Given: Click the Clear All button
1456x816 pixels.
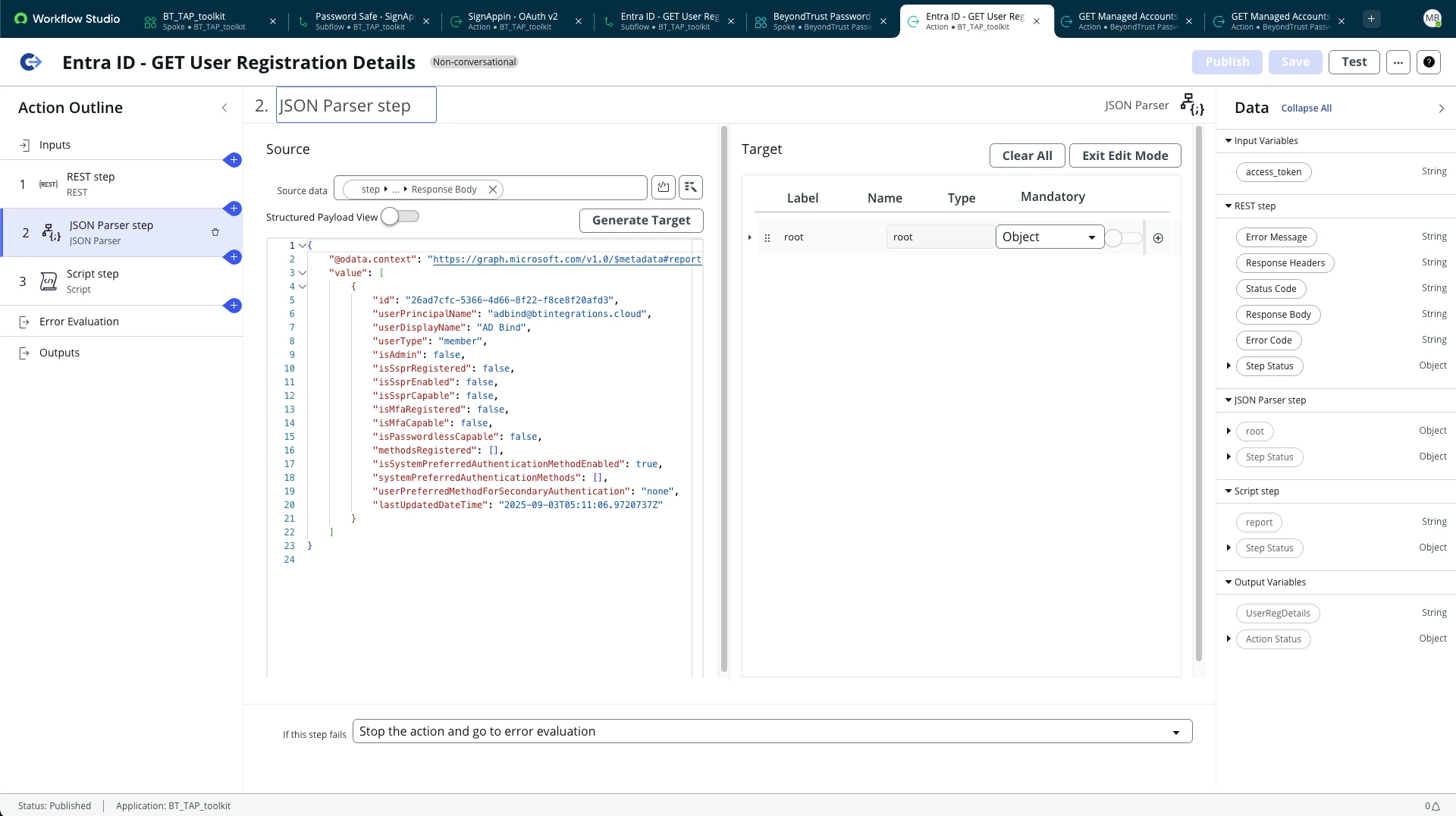Looking at the screenshot, I should click(1028, 155).
